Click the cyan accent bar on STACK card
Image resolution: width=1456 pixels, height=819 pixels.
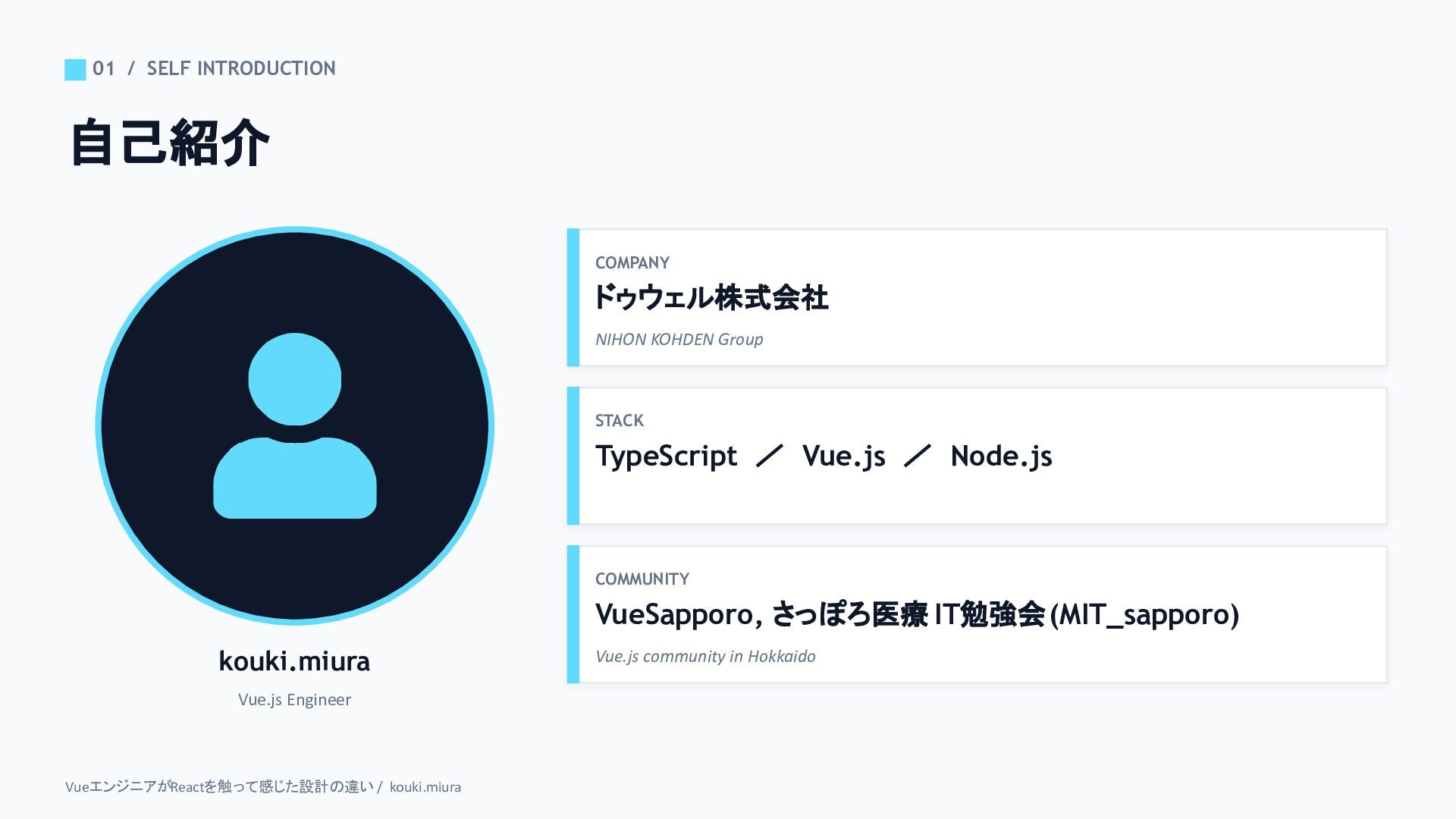[x=573, y=456]
